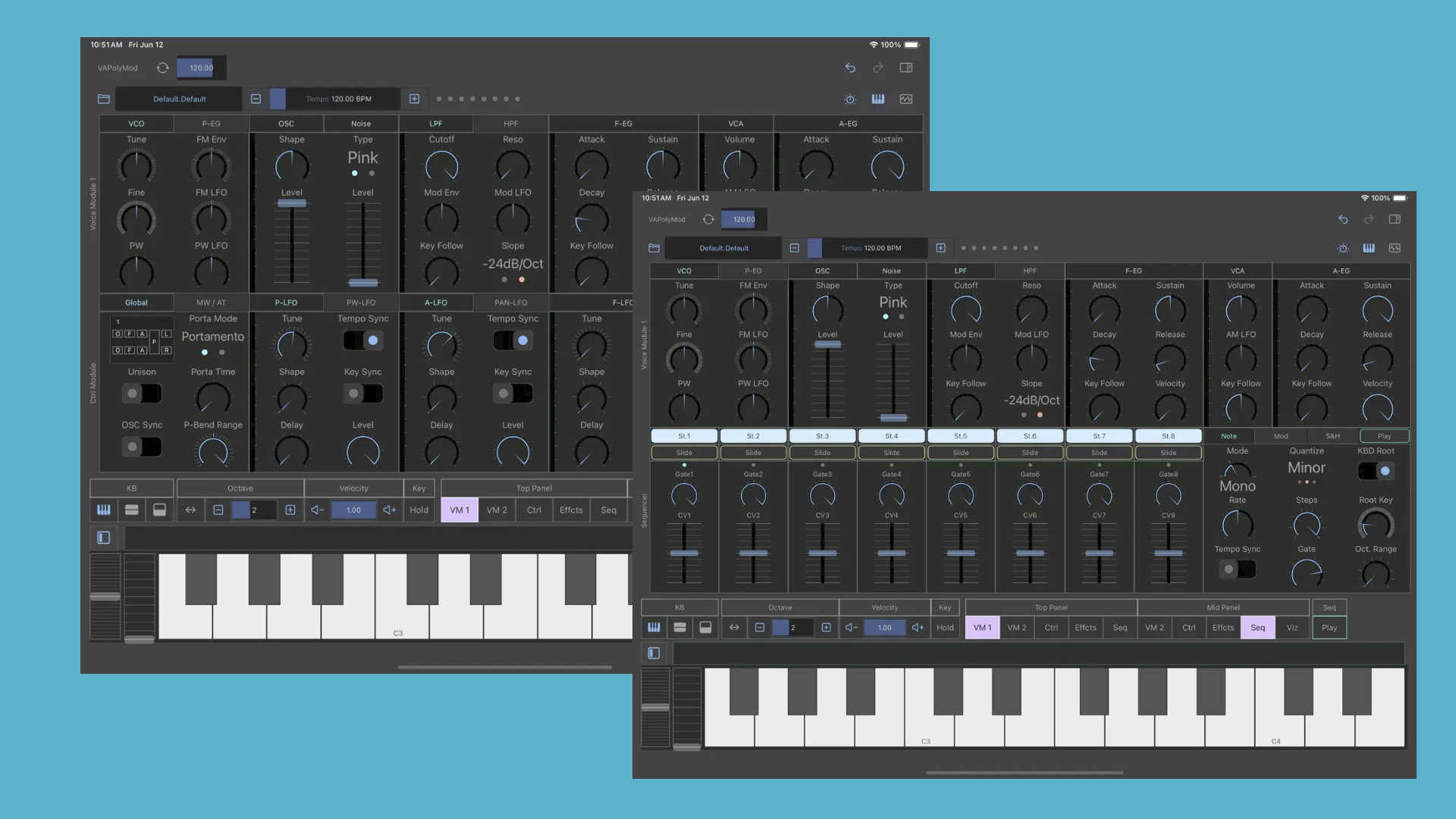Click octave range arrows icon in back window
This screenshot has height=819, width=1456.
pyautogui.click(x=190, y=510)
